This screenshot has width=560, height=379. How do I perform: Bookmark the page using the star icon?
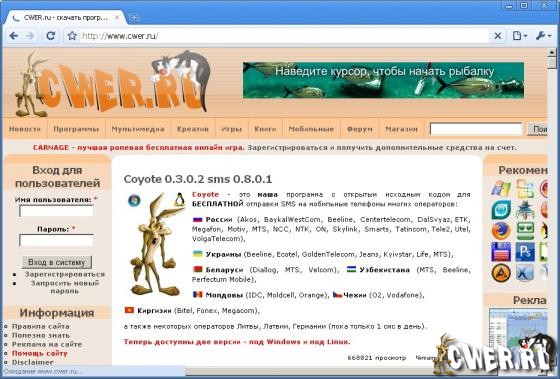click(x=72, y=36)
